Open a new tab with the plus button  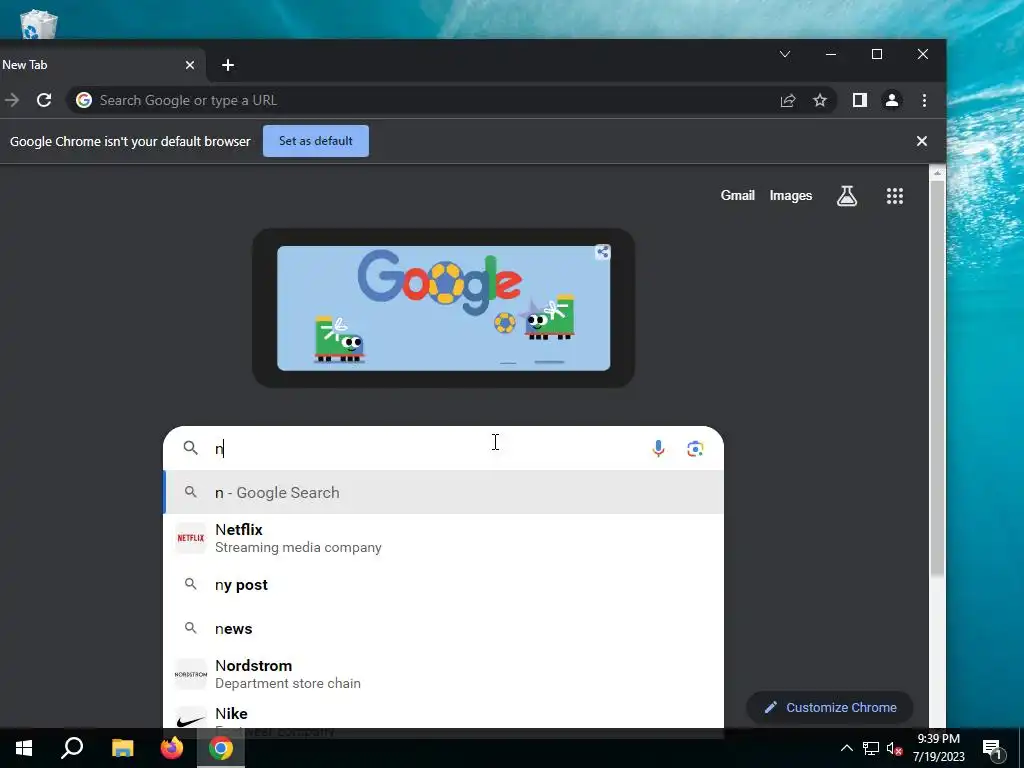pos(227,65)
